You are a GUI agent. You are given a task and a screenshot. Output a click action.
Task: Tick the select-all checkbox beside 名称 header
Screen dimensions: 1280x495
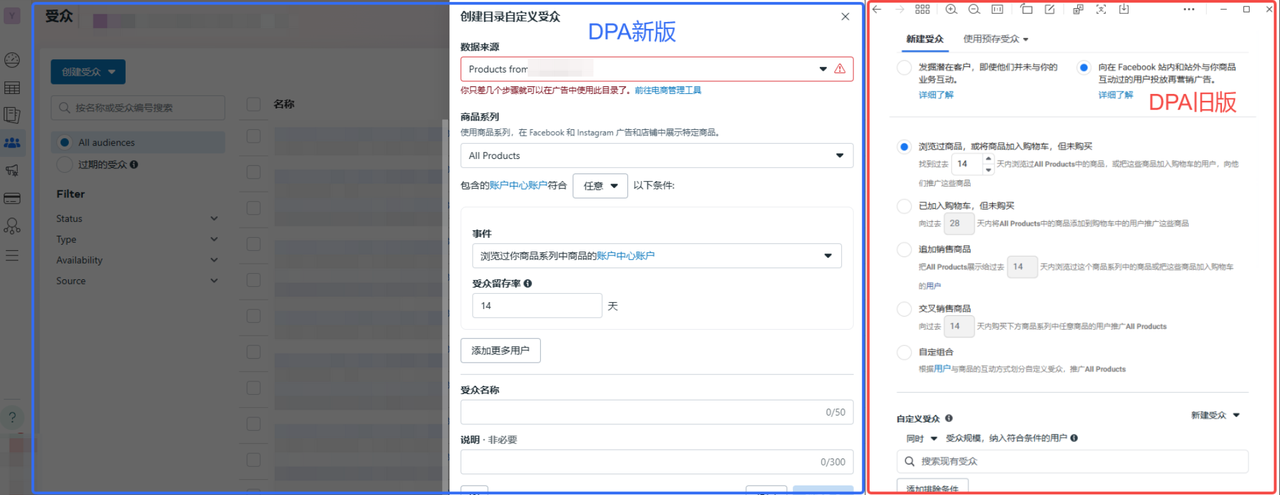coord(254,104)
